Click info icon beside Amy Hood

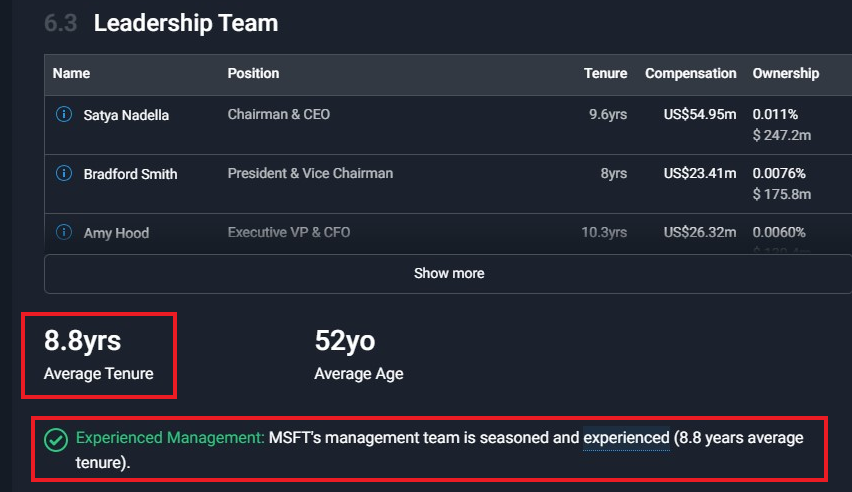[x=64, y=232]
